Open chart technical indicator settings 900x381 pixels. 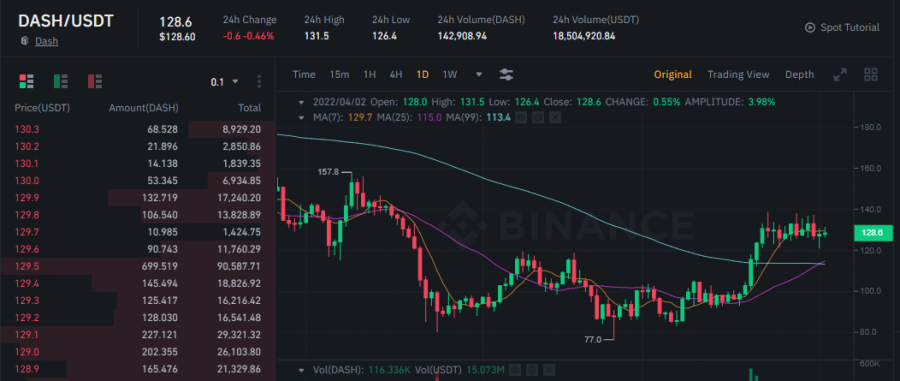click(x=506, y=75)
